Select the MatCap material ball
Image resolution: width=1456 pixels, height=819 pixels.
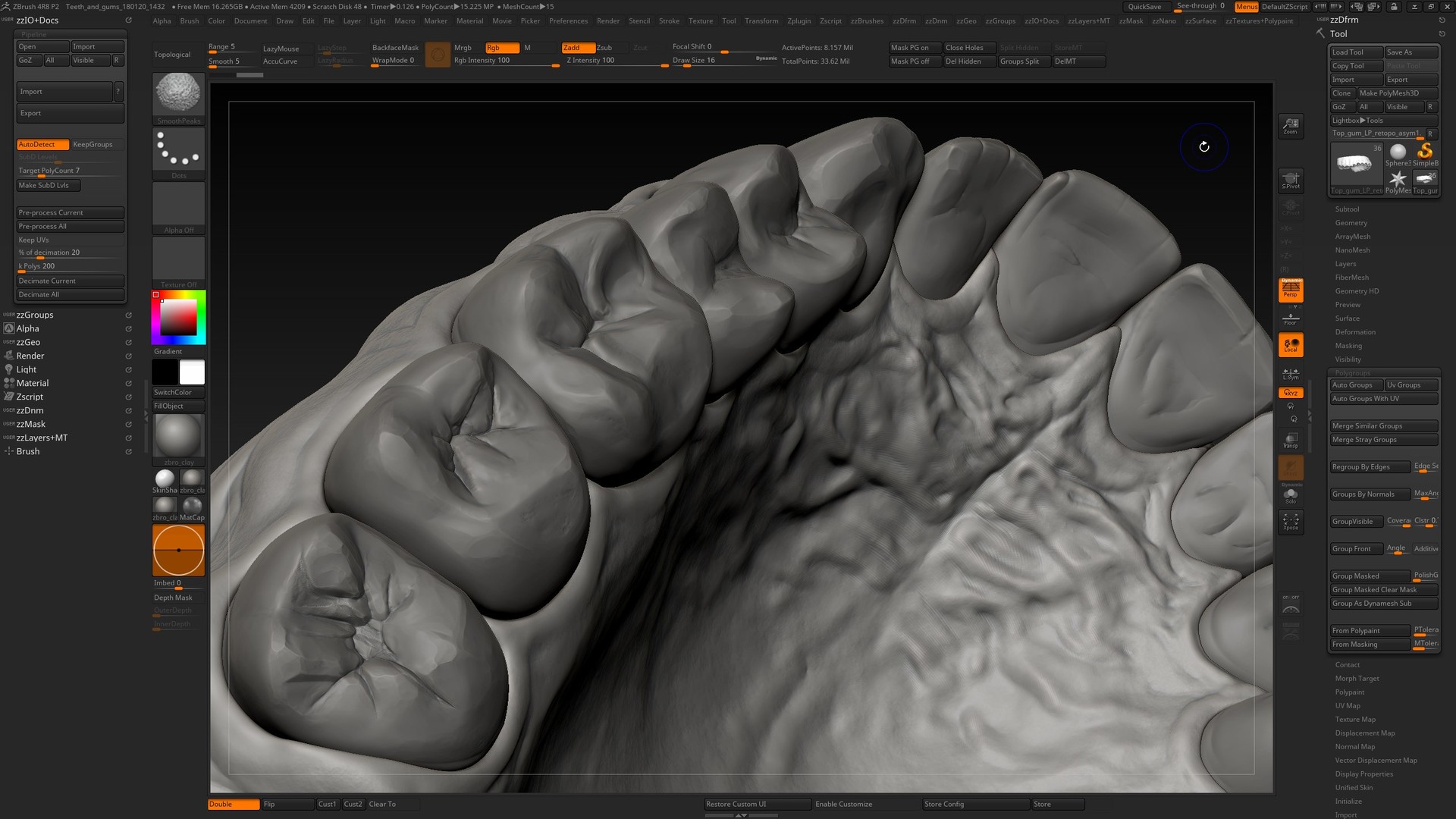point(192,508)
